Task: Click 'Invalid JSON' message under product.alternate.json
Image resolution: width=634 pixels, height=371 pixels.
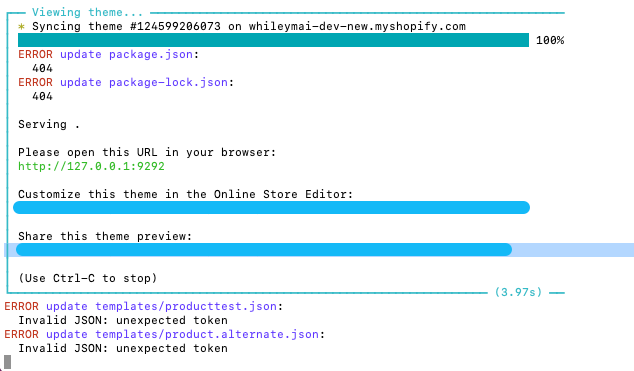Action: (x=123, y=348)
